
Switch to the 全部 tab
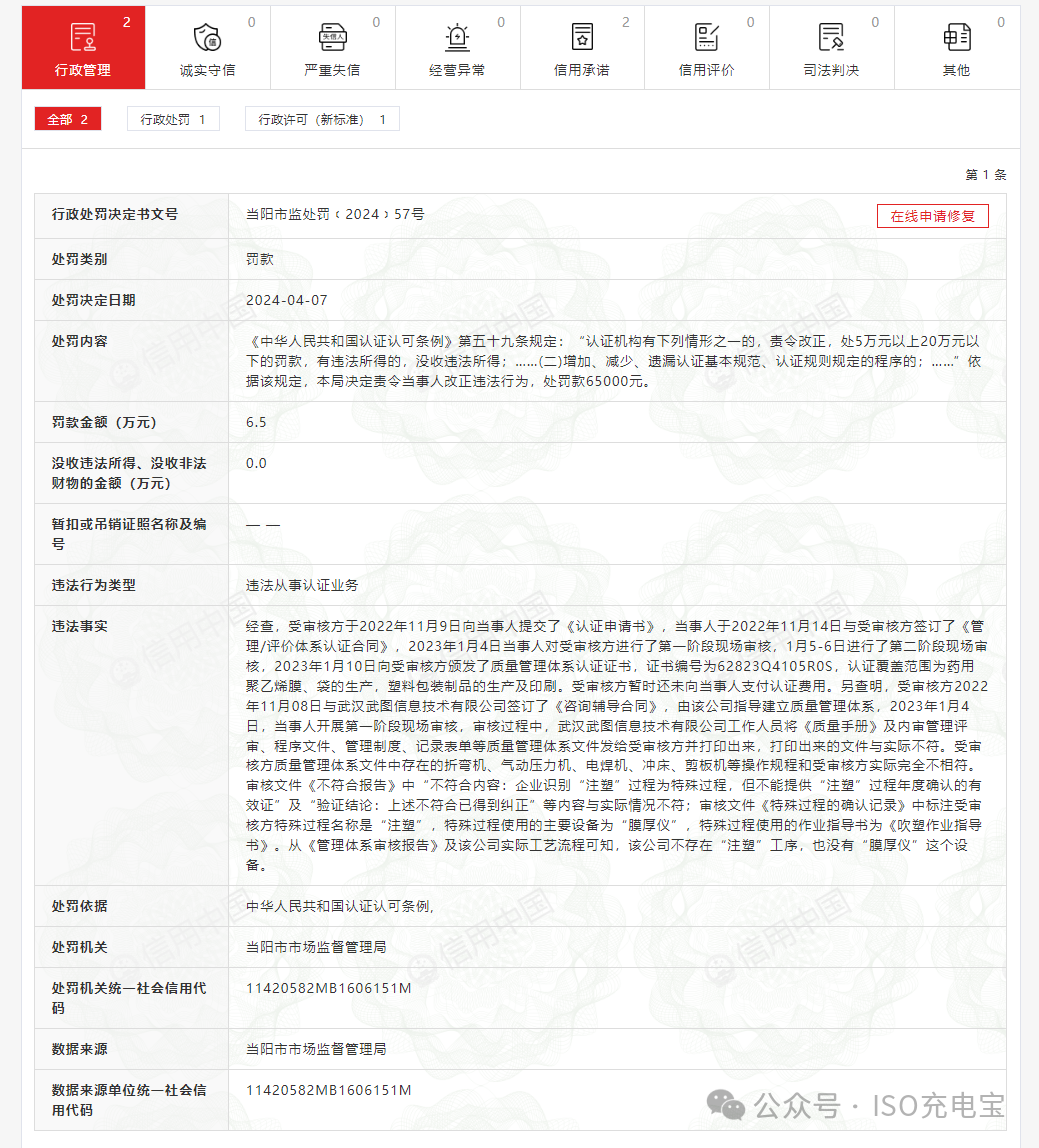click(67, 118)
